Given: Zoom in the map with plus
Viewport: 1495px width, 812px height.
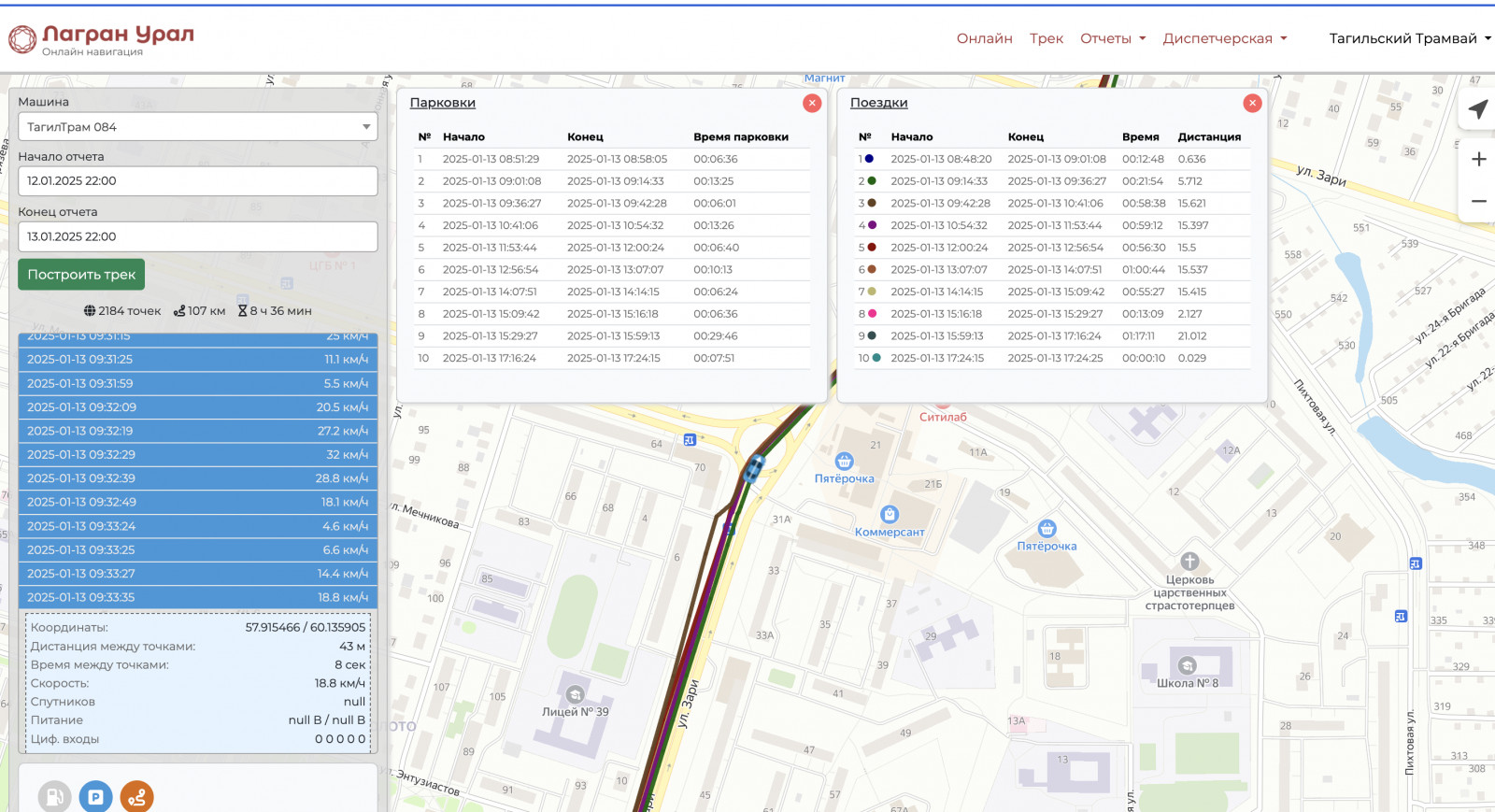Looking at the screenshot, I should click(1478, 160).
